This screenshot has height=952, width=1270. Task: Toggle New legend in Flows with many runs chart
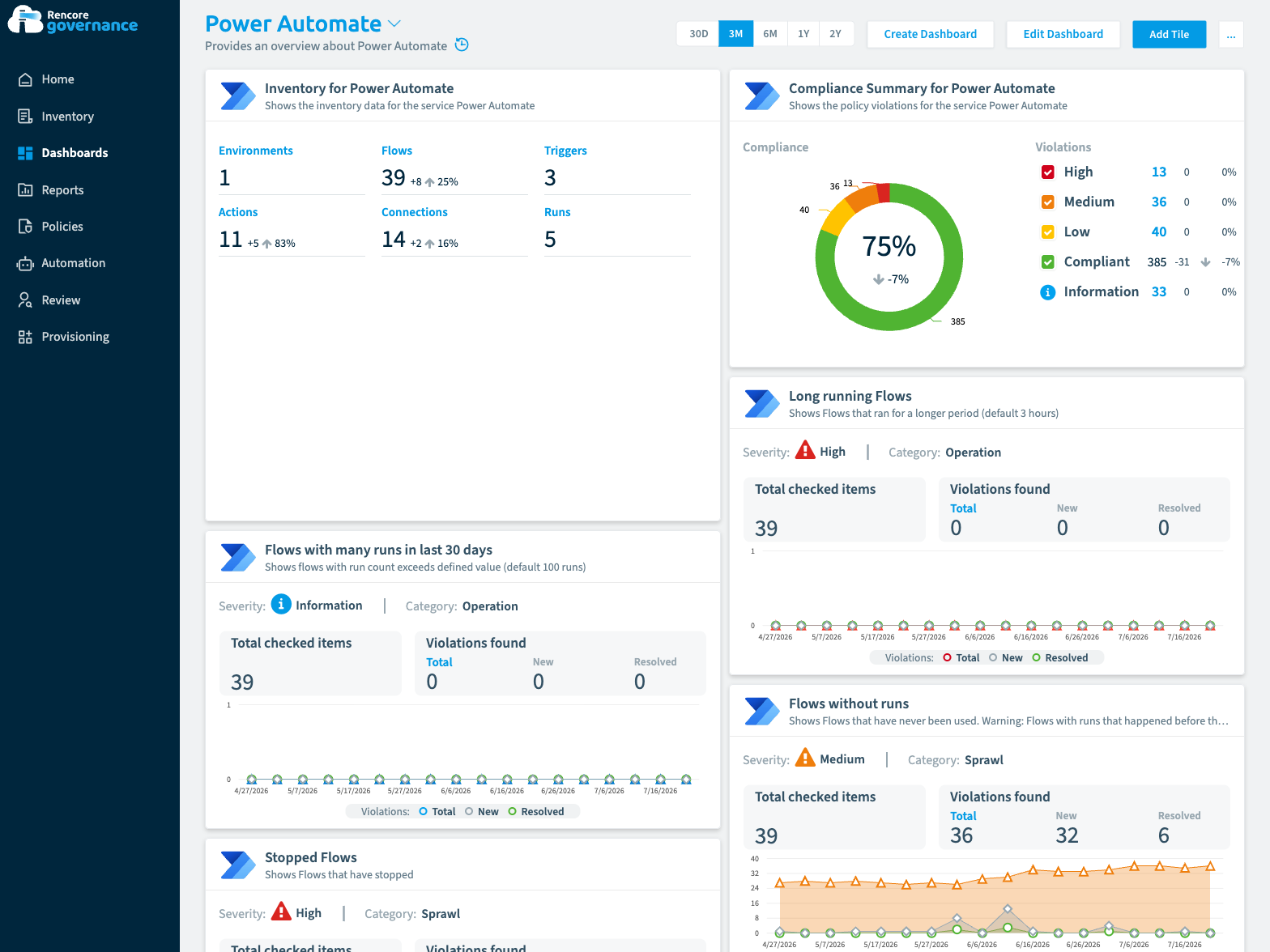(x=482, y=812)
